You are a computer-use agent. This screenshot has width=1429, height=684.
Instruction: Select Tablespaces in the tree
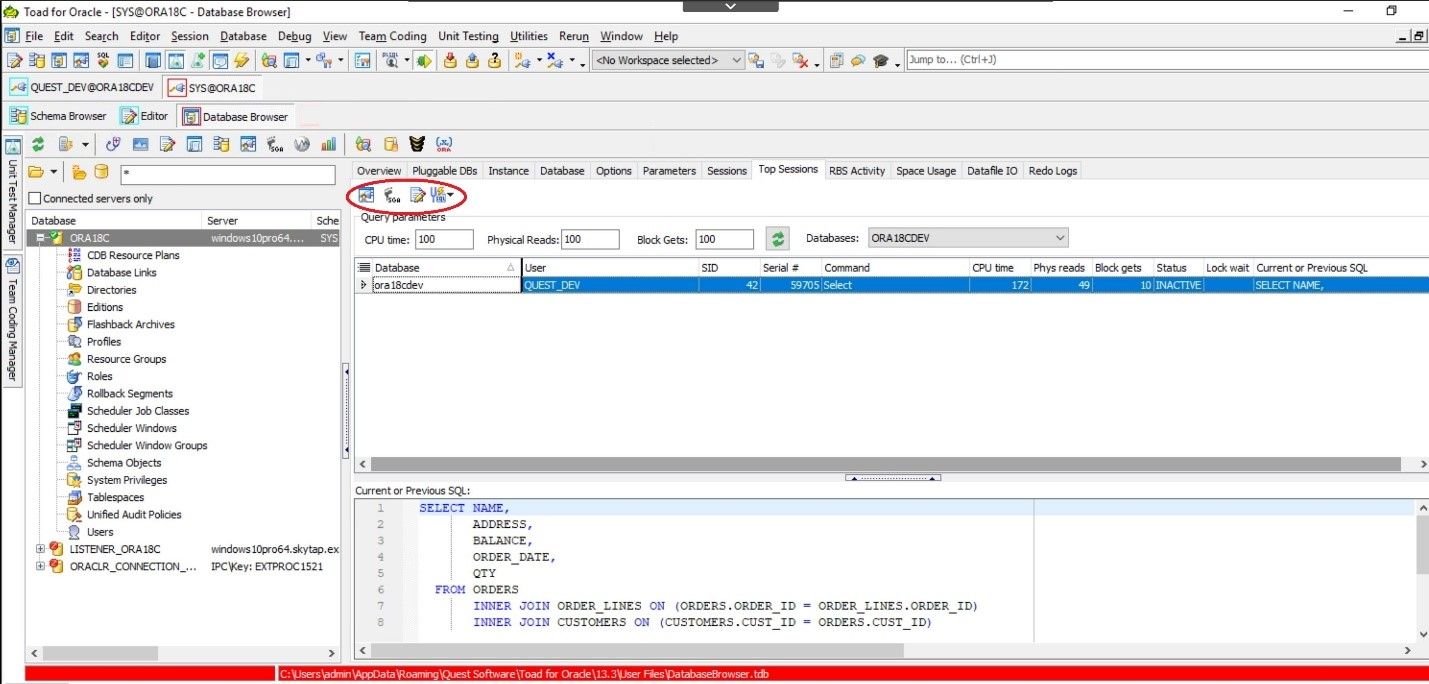point(115,497)
